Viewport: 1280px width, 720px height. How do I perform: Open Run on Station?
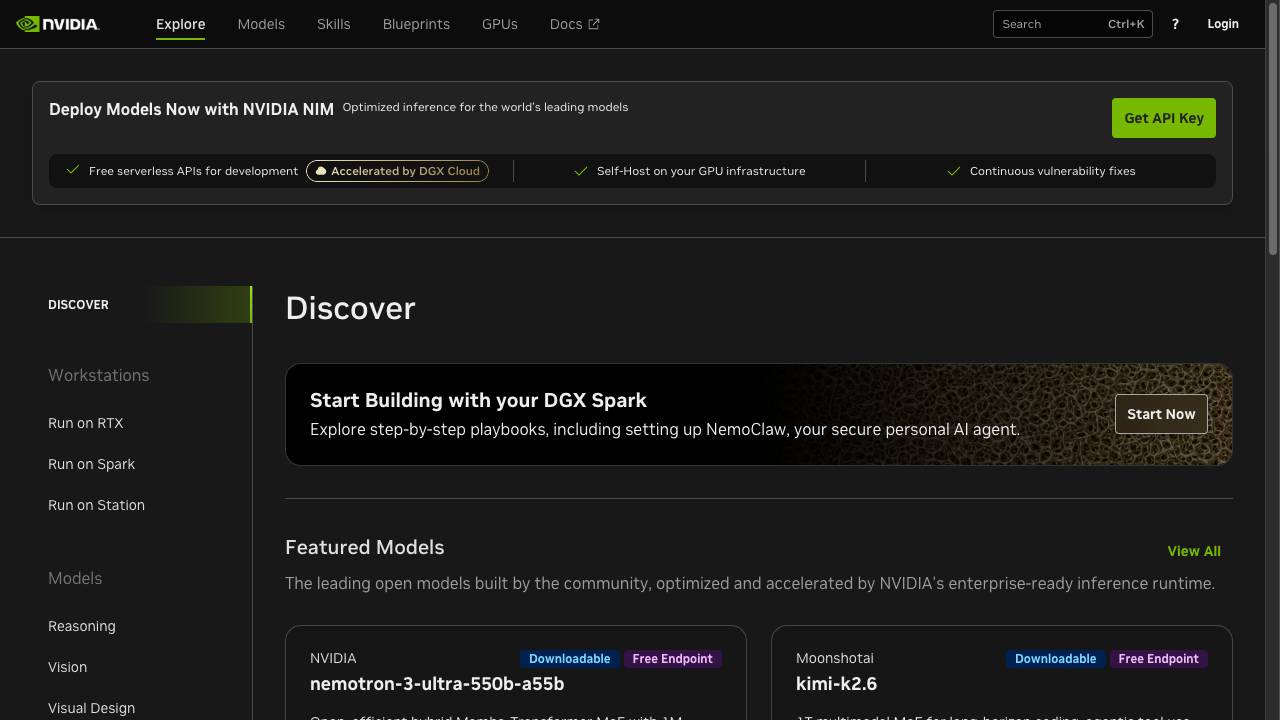[96, 505]
